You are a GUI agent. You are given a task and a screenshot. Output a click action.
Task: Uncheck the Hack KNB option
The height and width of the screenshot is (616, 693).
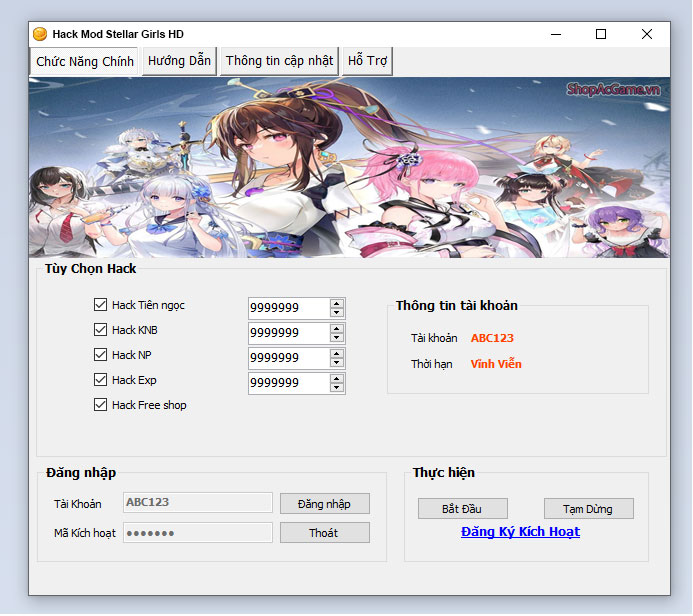click(100, 330)
